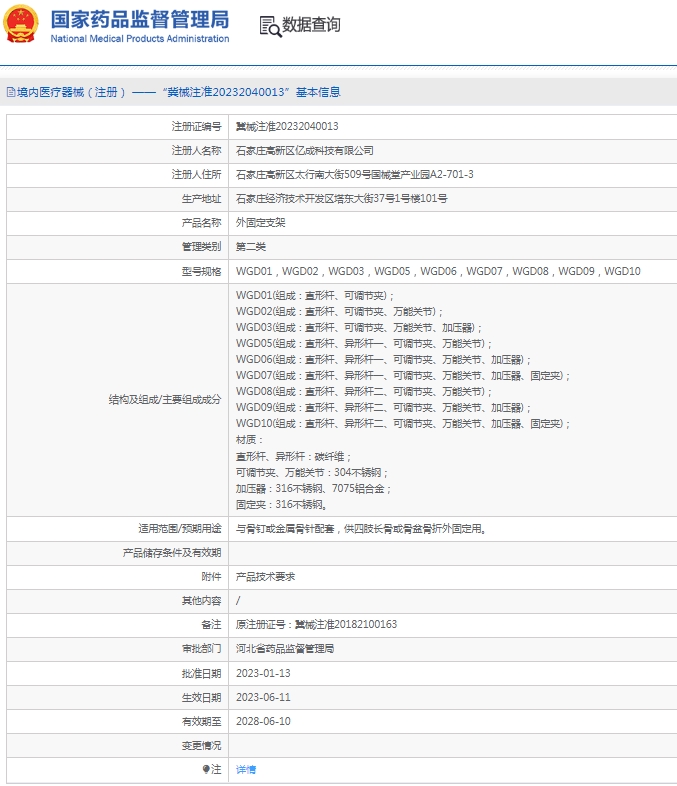Click the 生效日期 label

[x=201, y=697]
